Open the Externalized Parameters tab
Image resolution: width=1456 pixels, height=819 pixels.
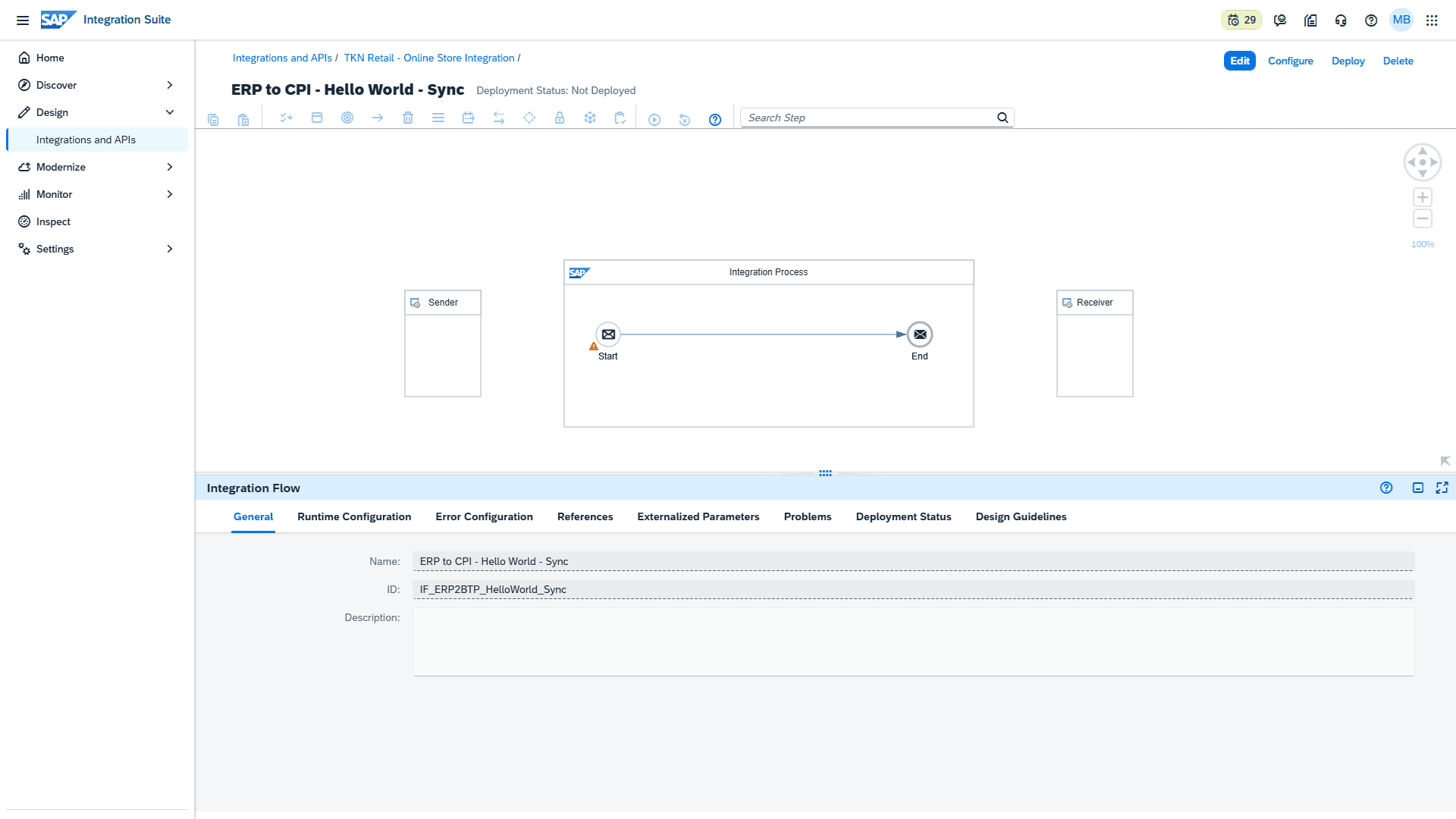click(698, 516)
